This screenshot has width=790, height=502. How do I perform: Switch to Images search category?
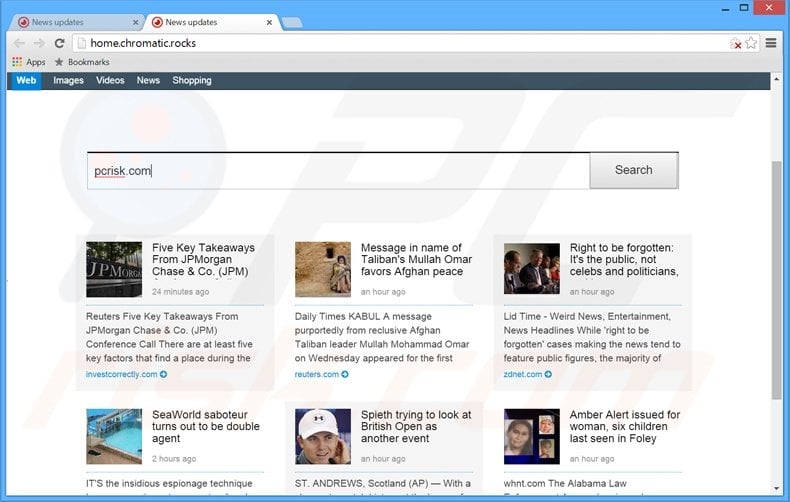pos(69,81)
